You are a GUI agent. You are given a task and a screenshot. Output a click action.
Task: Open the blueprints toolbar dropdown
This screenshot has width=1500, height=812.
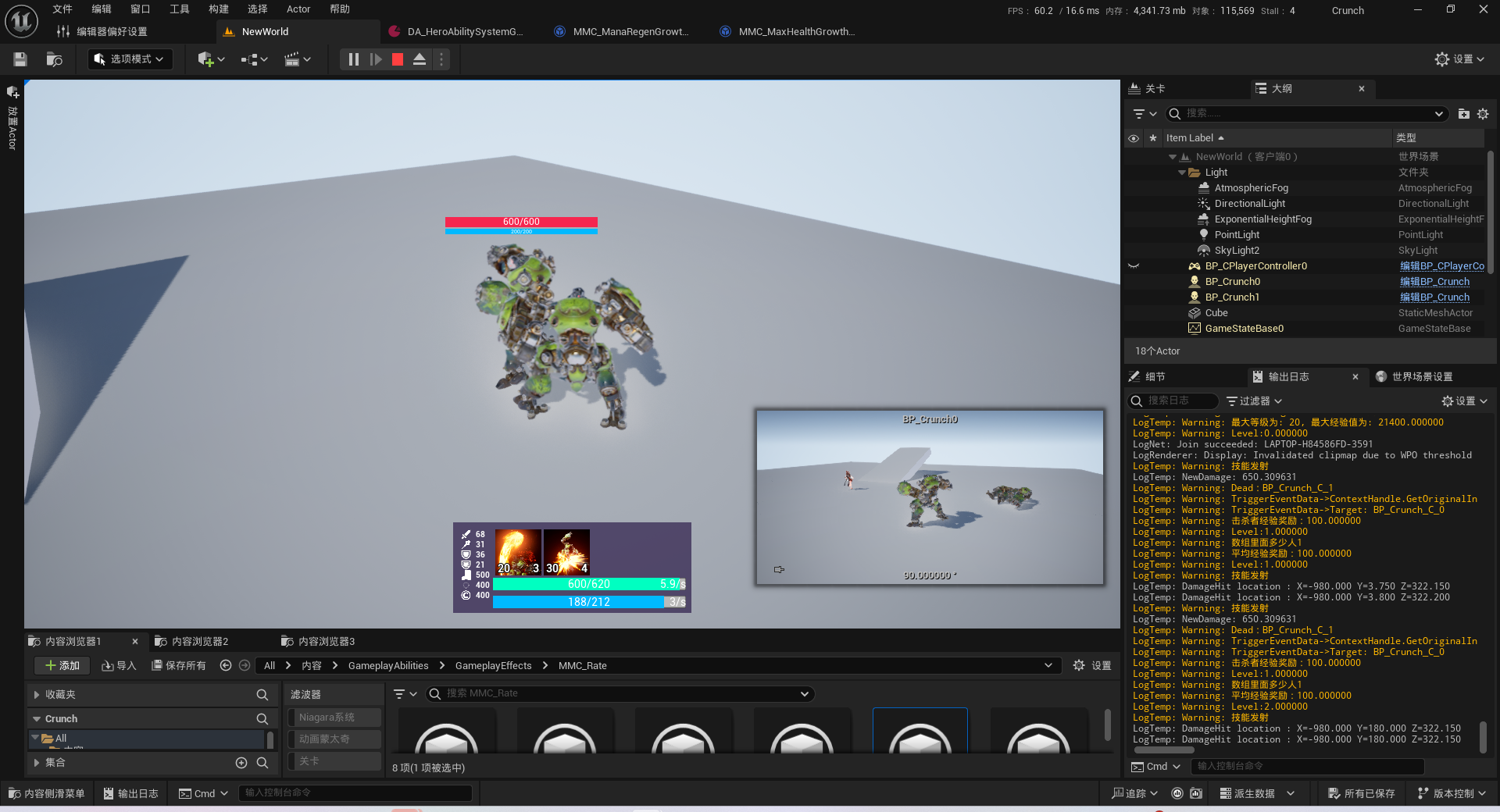254,59
